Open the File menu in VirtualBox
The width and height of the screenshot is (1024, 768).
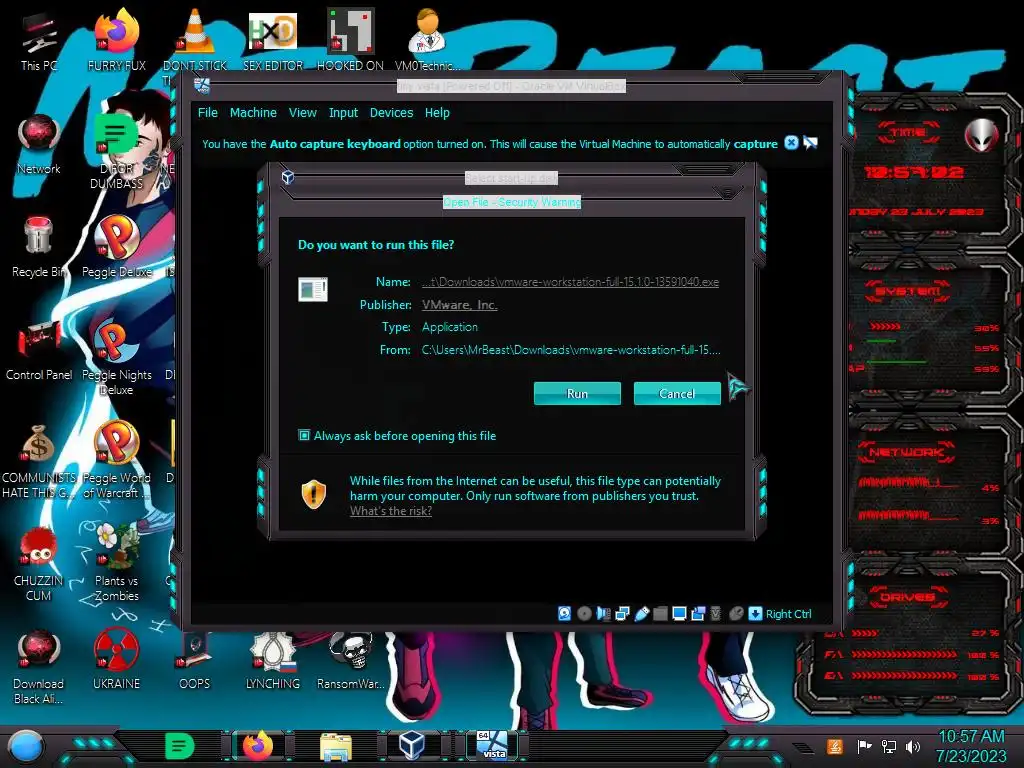208,112
